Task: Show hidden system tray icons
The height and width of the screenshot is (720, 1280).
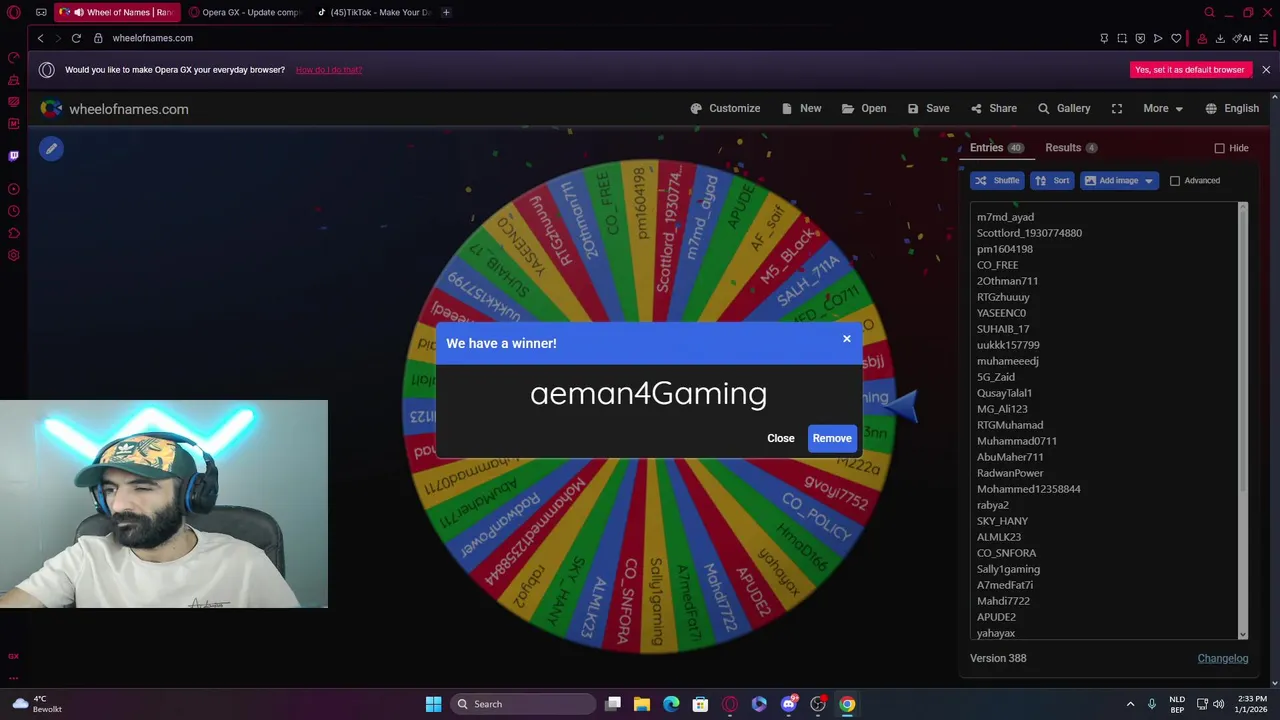Action: click(x=1130, y=704)
